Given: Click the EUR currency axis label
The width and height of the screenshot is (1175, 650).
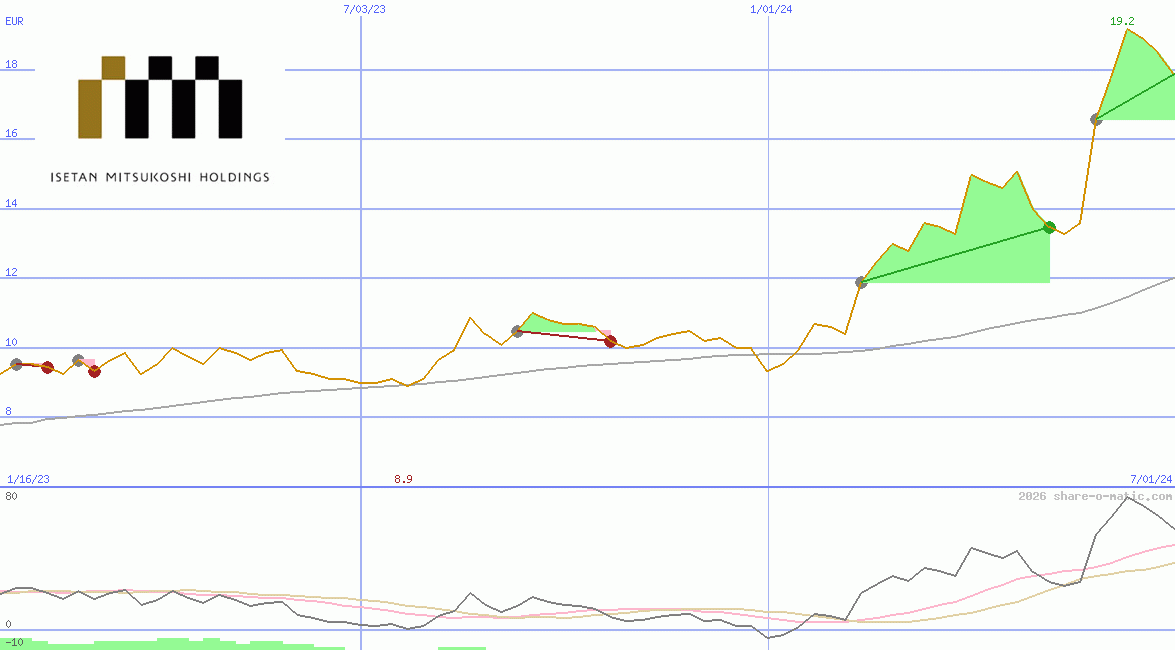Looking at the screenshot, I should (13, 21).
